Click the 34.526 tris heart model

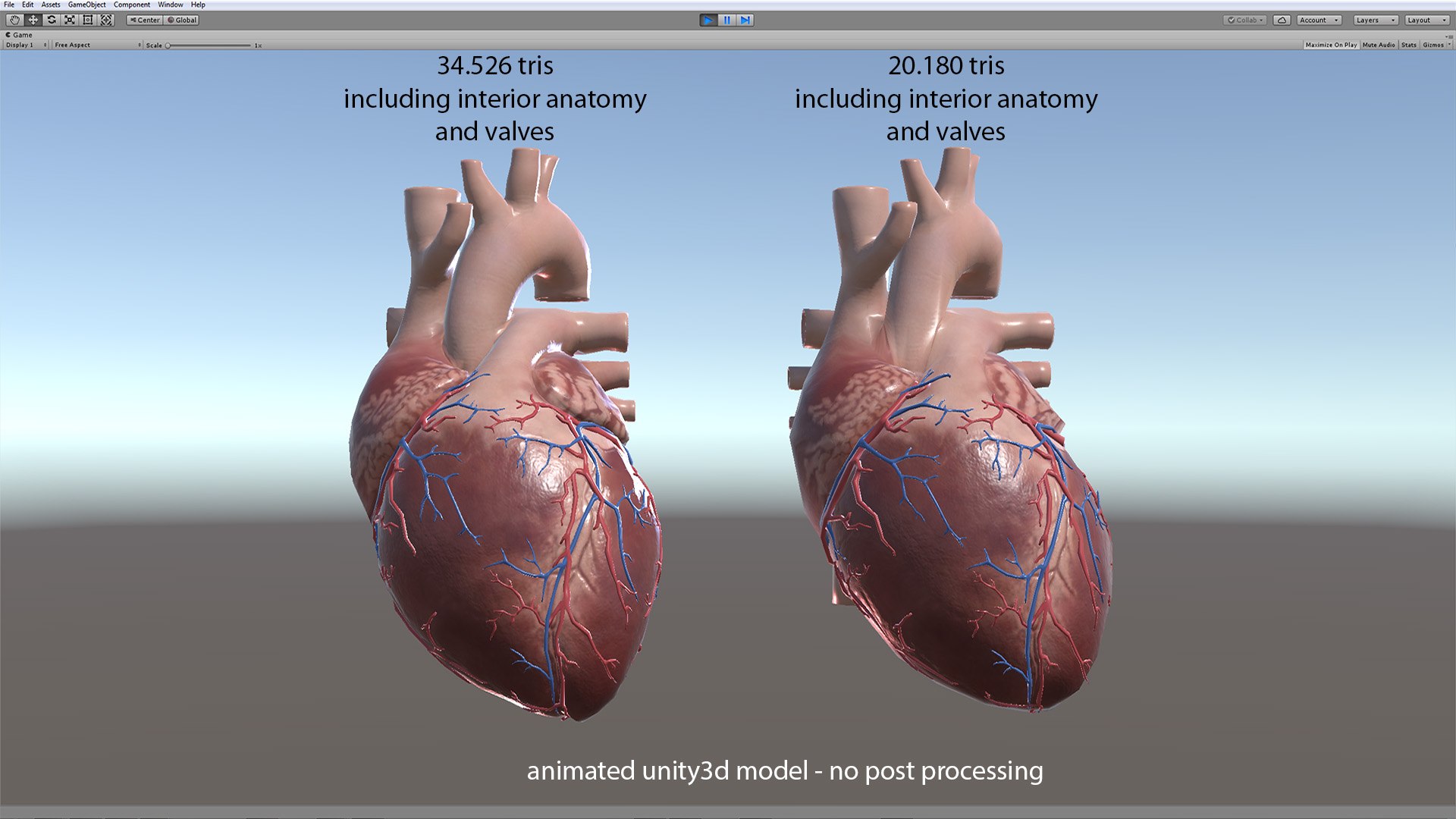click(x=504, y=436)
